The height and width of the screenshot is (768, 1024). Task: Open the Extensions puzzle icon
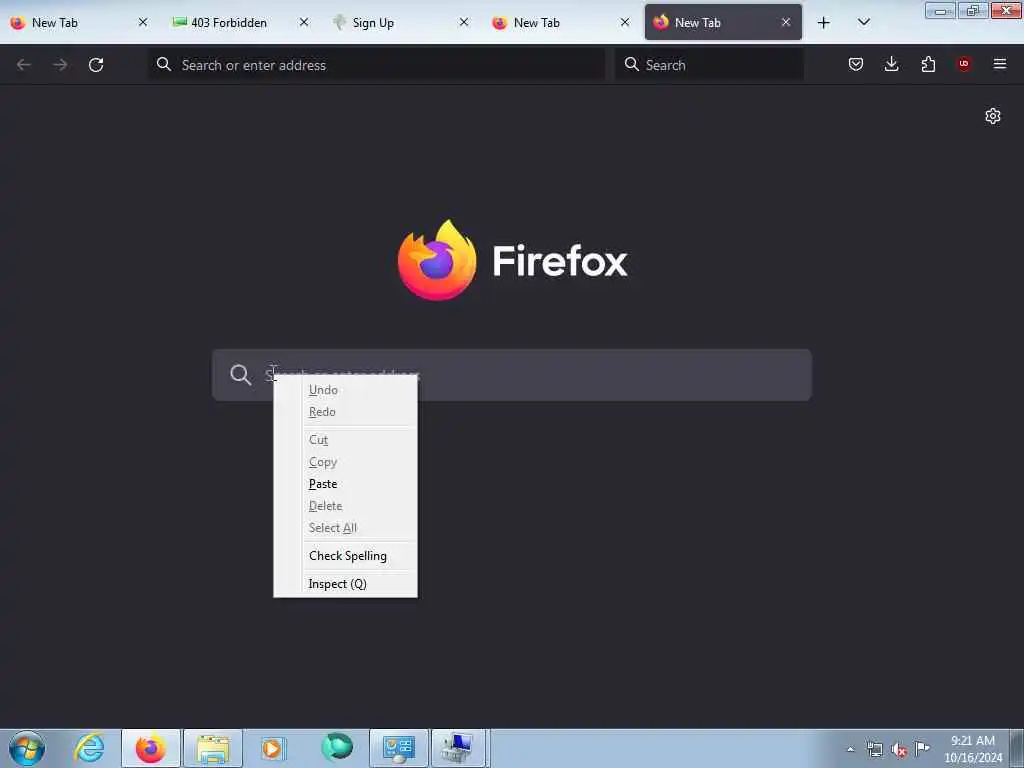[x=928, y=64]
